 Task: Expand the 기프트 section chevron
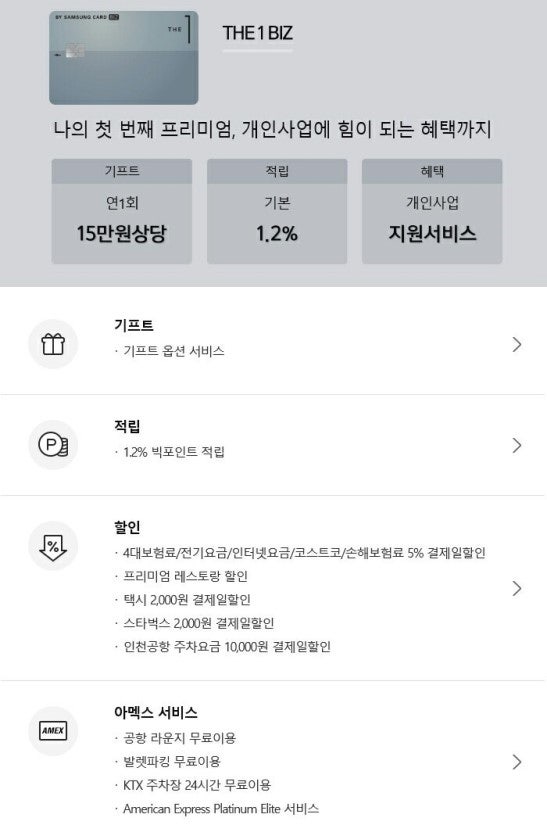point(517,344)
